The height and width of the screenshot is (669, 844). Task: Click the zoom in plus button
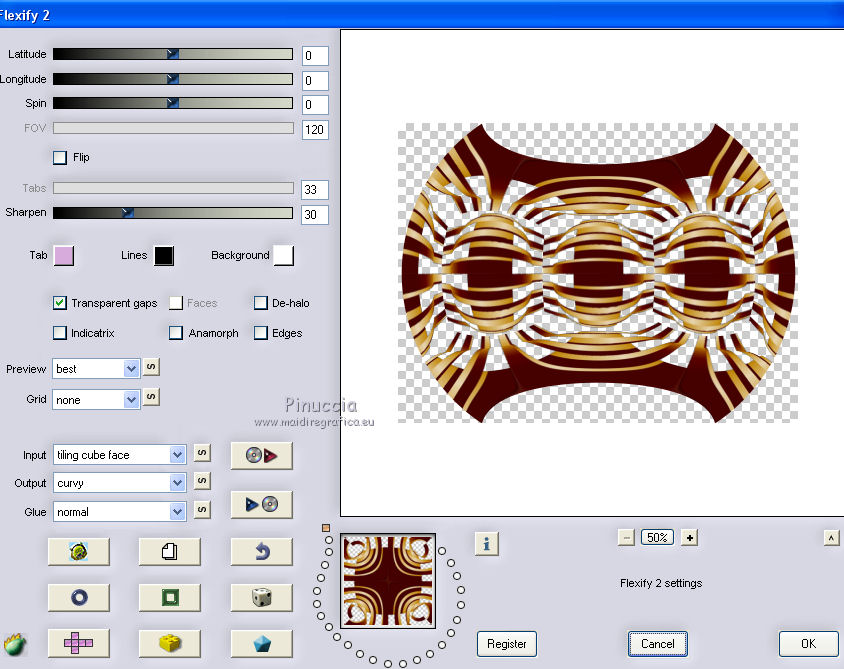pos(690,537)
